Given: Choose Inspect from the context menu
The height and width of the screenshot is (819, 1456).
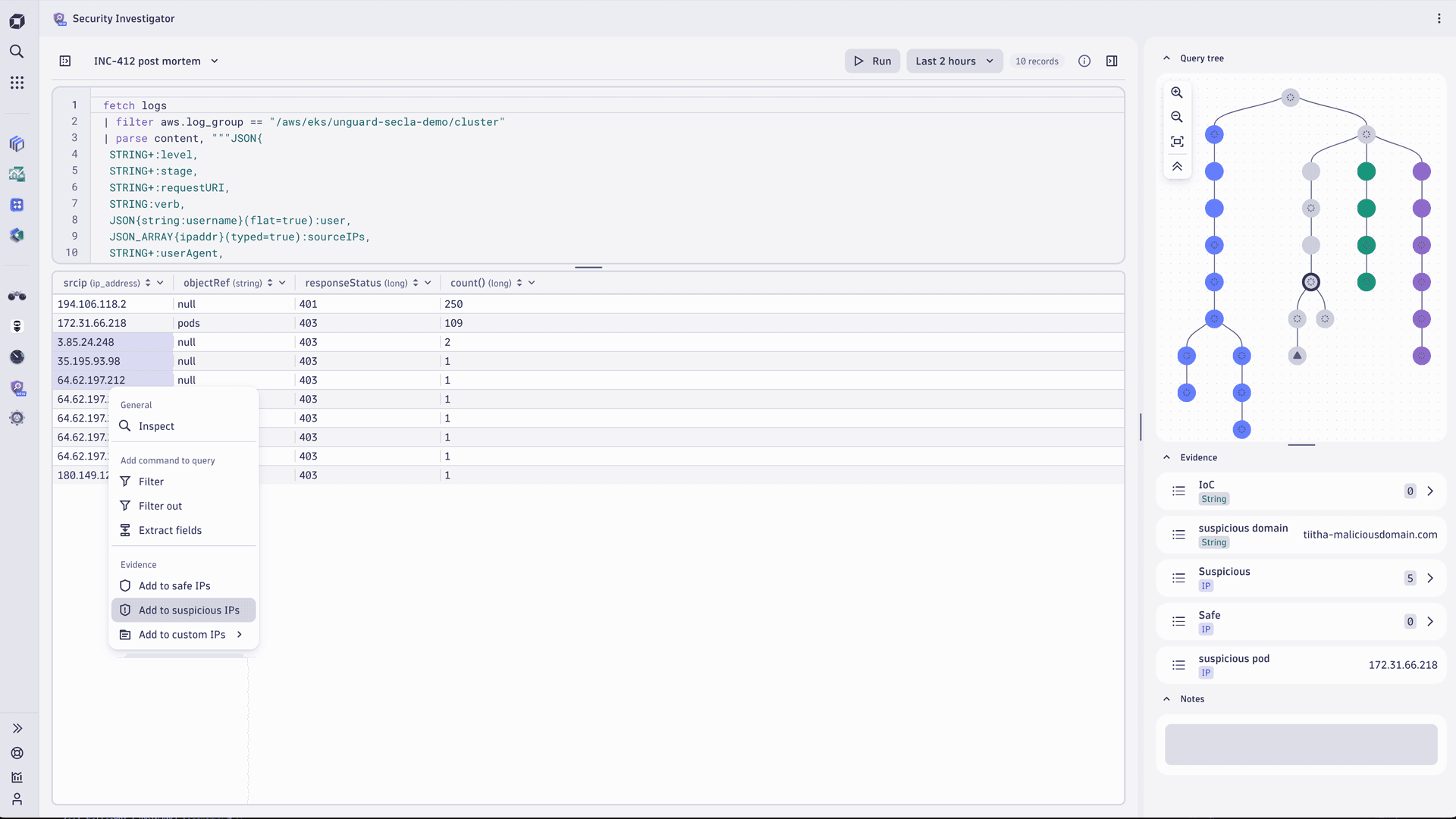Looking at the screenshot, I should click(x=184, y=426).
